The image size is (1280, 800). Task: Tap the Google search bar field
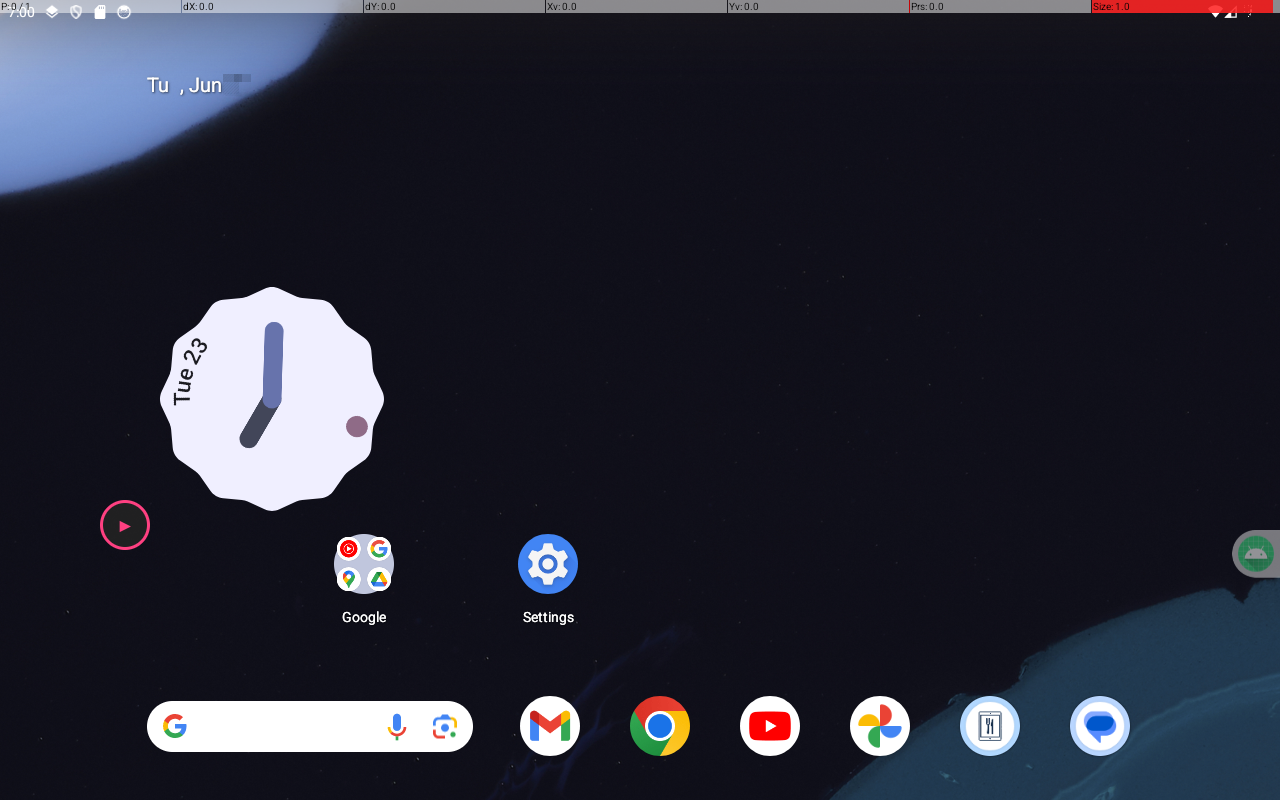pos(310,726)
